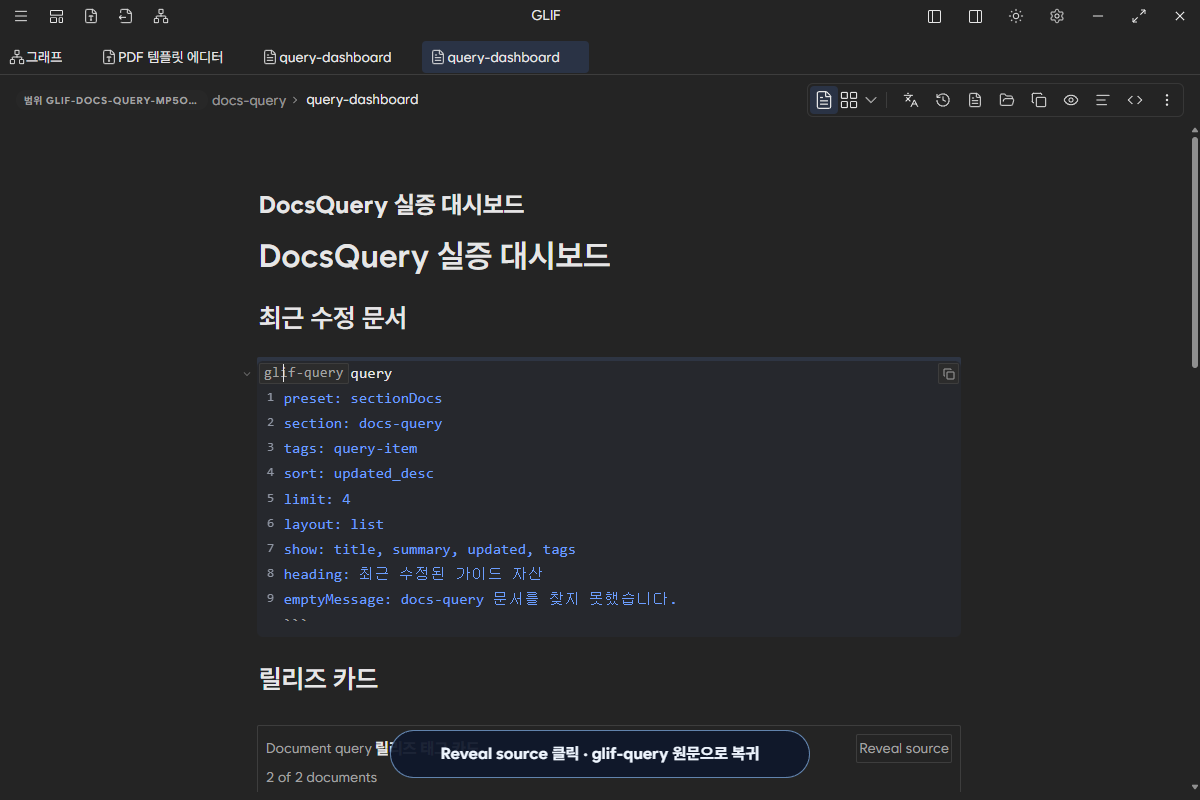Image resolution: width=1200 pixels, height=800 pixels.
Task: Click the glif-query language label
Action: pyautogui.click(x=304, y=373)
